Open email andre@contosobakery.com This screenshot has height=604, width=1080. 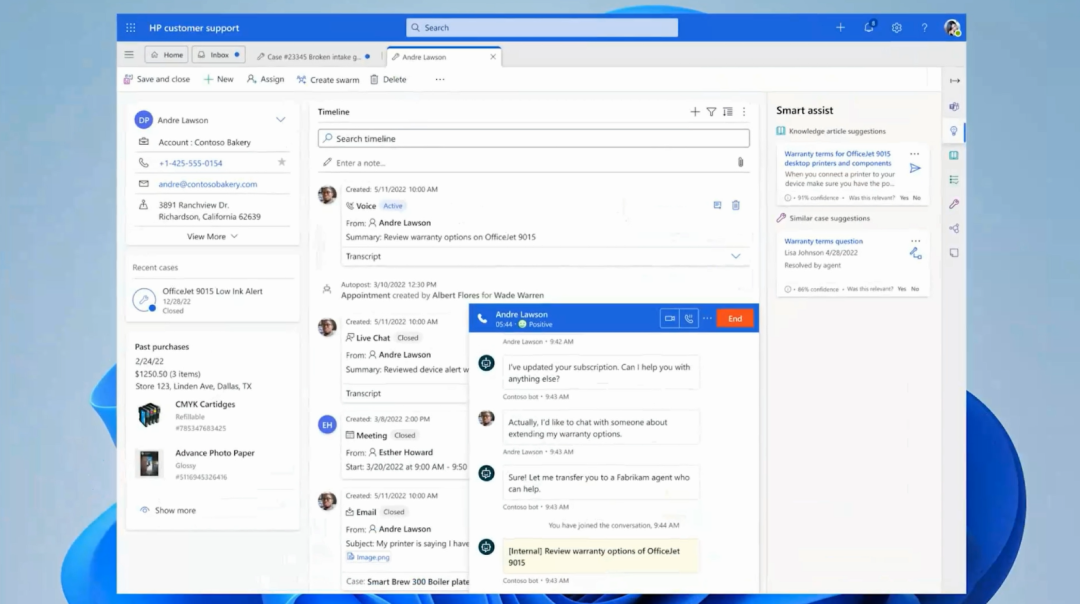click(207, 184)
